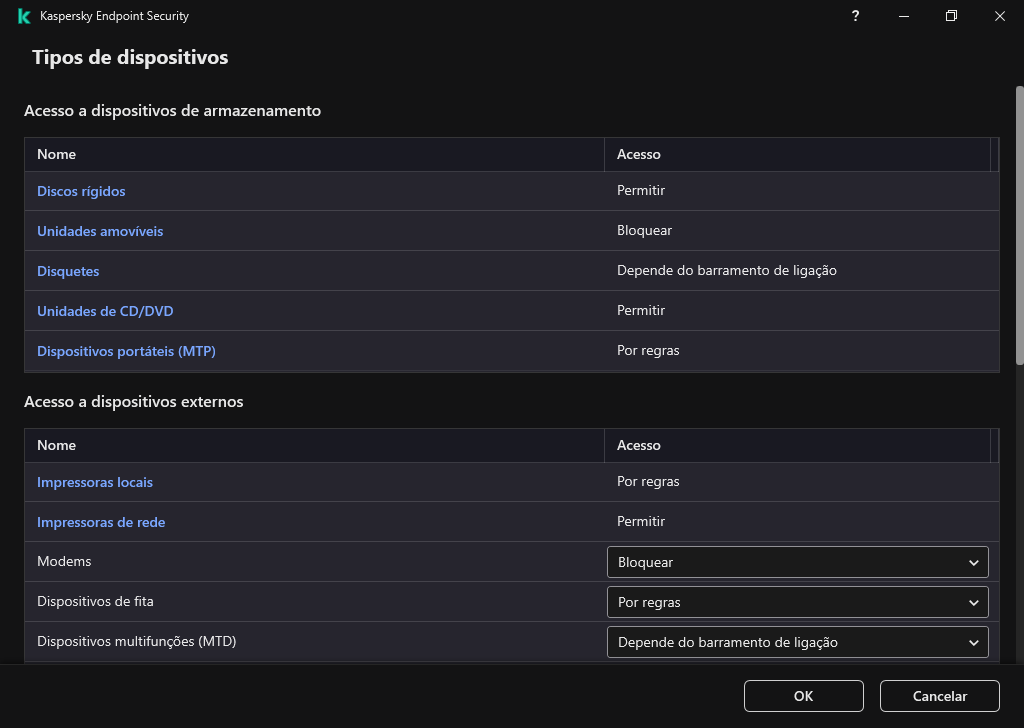Open Unidades amovíveis device settings
Image resolution: width=1024 pixels, height=728 pixels.
point(100,231)
